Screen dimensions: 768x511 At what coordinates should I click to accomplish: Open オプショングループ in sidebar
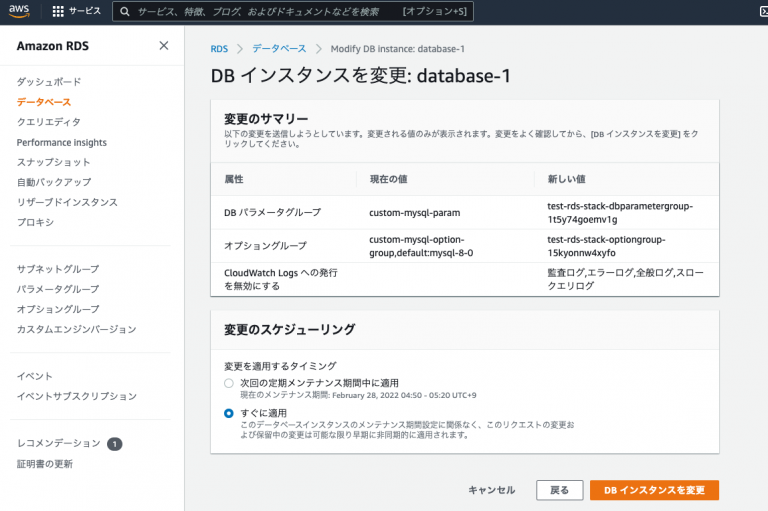(58, 309)
